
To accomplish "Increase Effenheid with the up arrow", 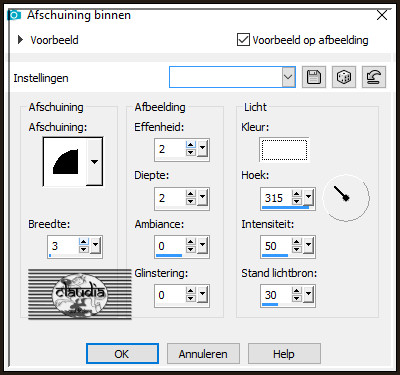I will [x=191, y=145].
